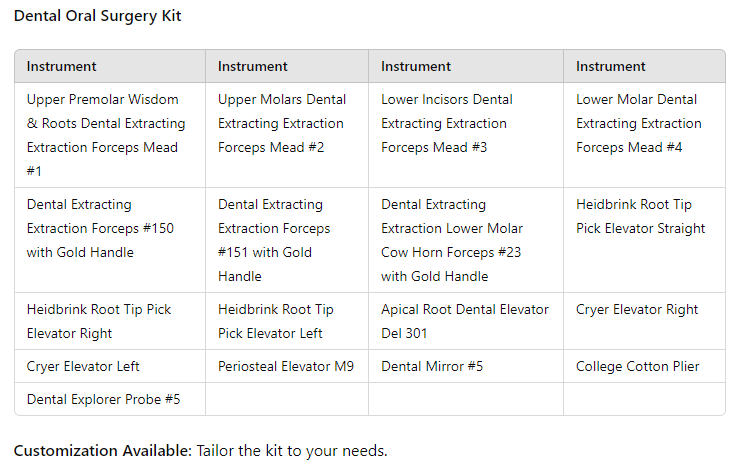Click Upper Molars Forceps Mead #2 cell
Image resolution: width=746 pixels, height=470 pixels.
[x=287, y=135]
